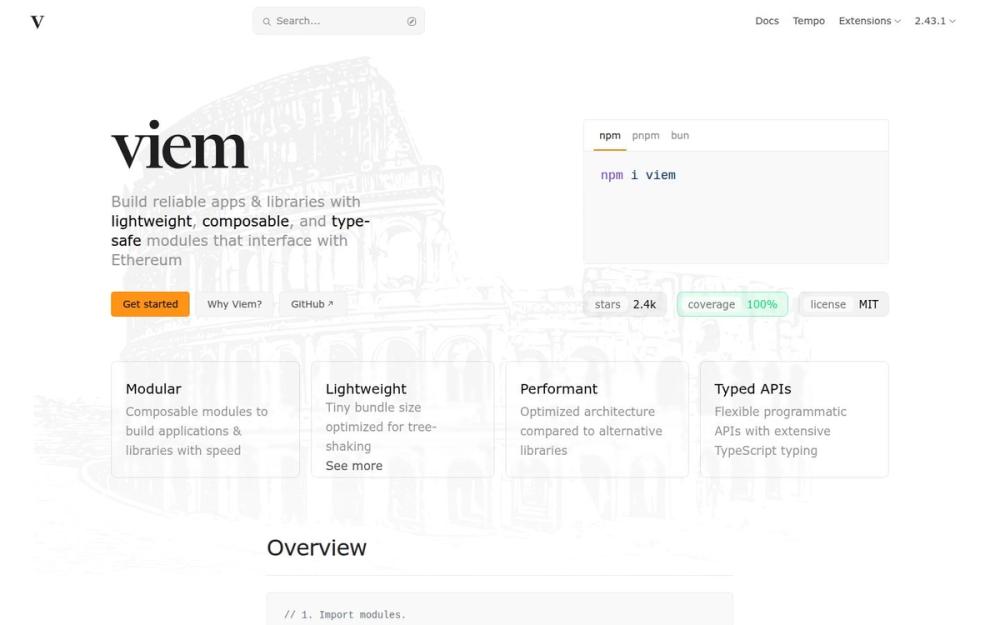Click the compass icon in search box
The image size is (1000, 625).
point(411,21)
